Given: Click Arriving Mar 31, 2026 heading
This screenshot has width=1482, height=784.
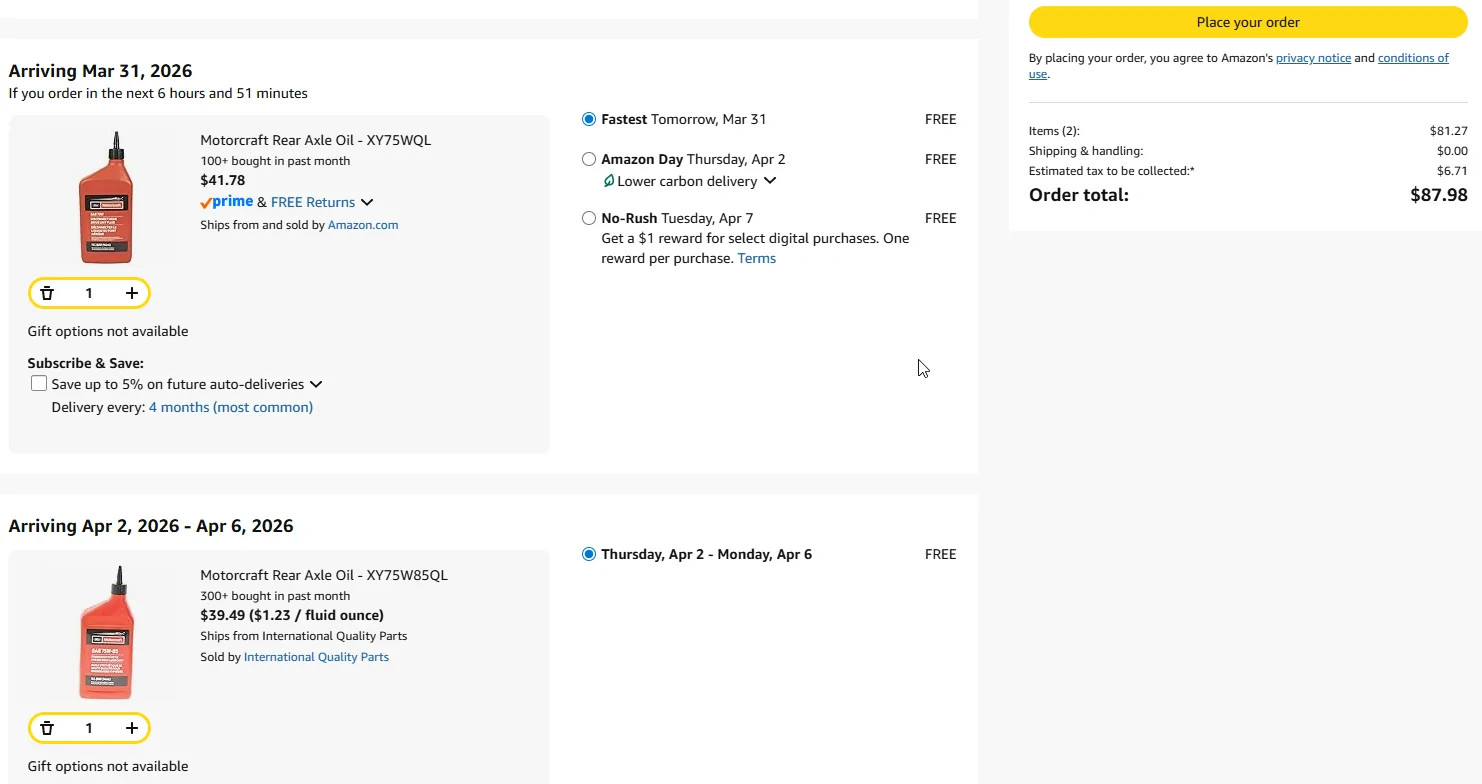Looking at the screenshot, I should pyautogui.click(x=100, y=71).
